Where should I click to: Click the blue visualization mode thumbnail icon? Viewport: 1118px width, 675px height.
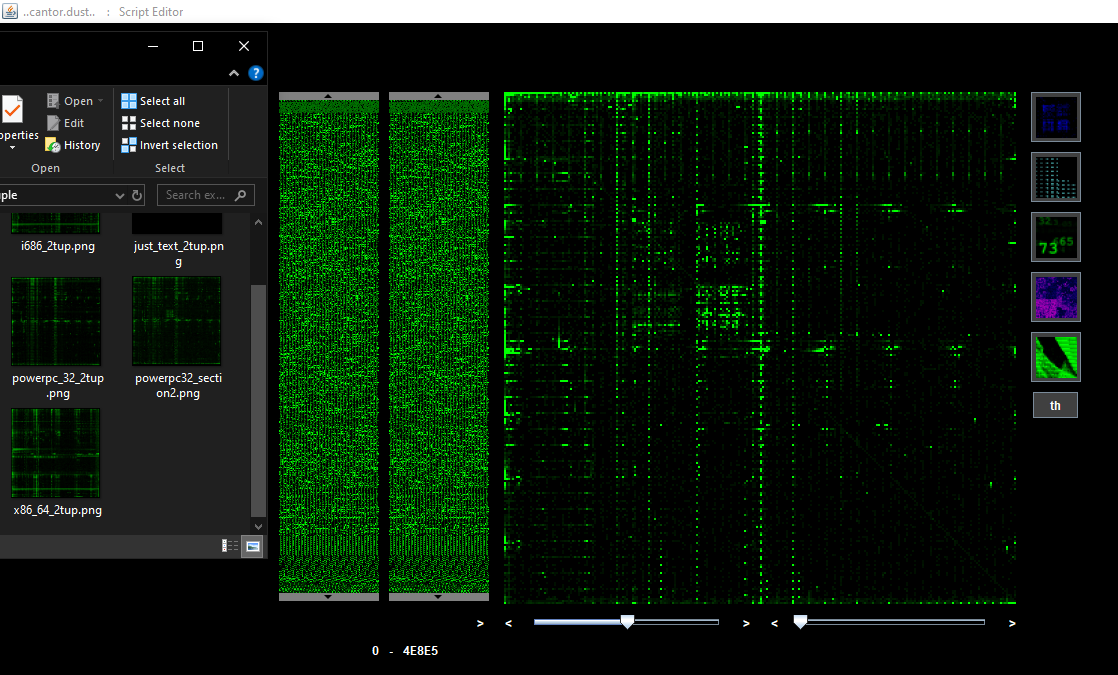[x=1055, y=117]
